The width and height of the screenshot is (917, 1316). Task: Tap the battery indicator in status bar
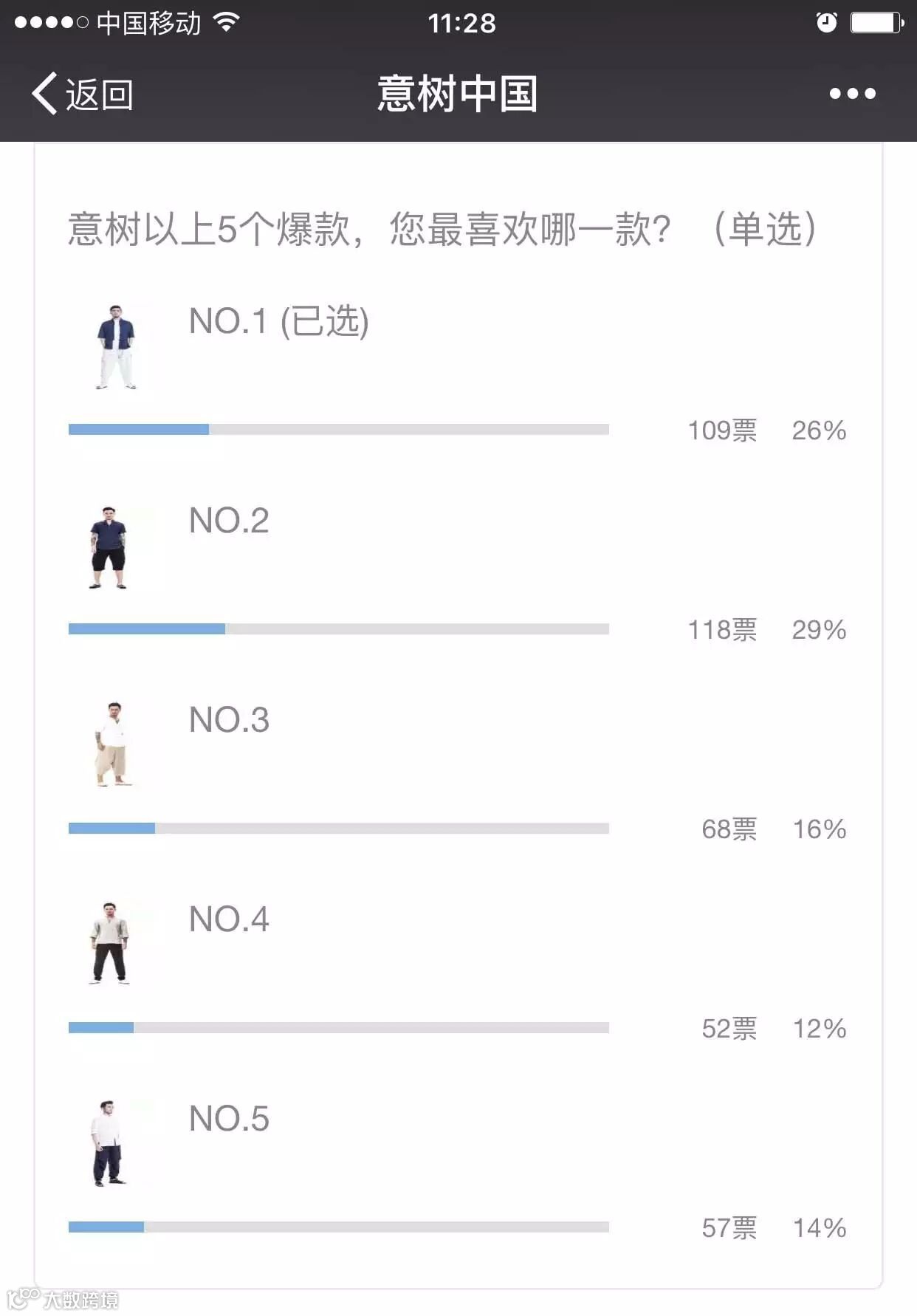point(877,23)
